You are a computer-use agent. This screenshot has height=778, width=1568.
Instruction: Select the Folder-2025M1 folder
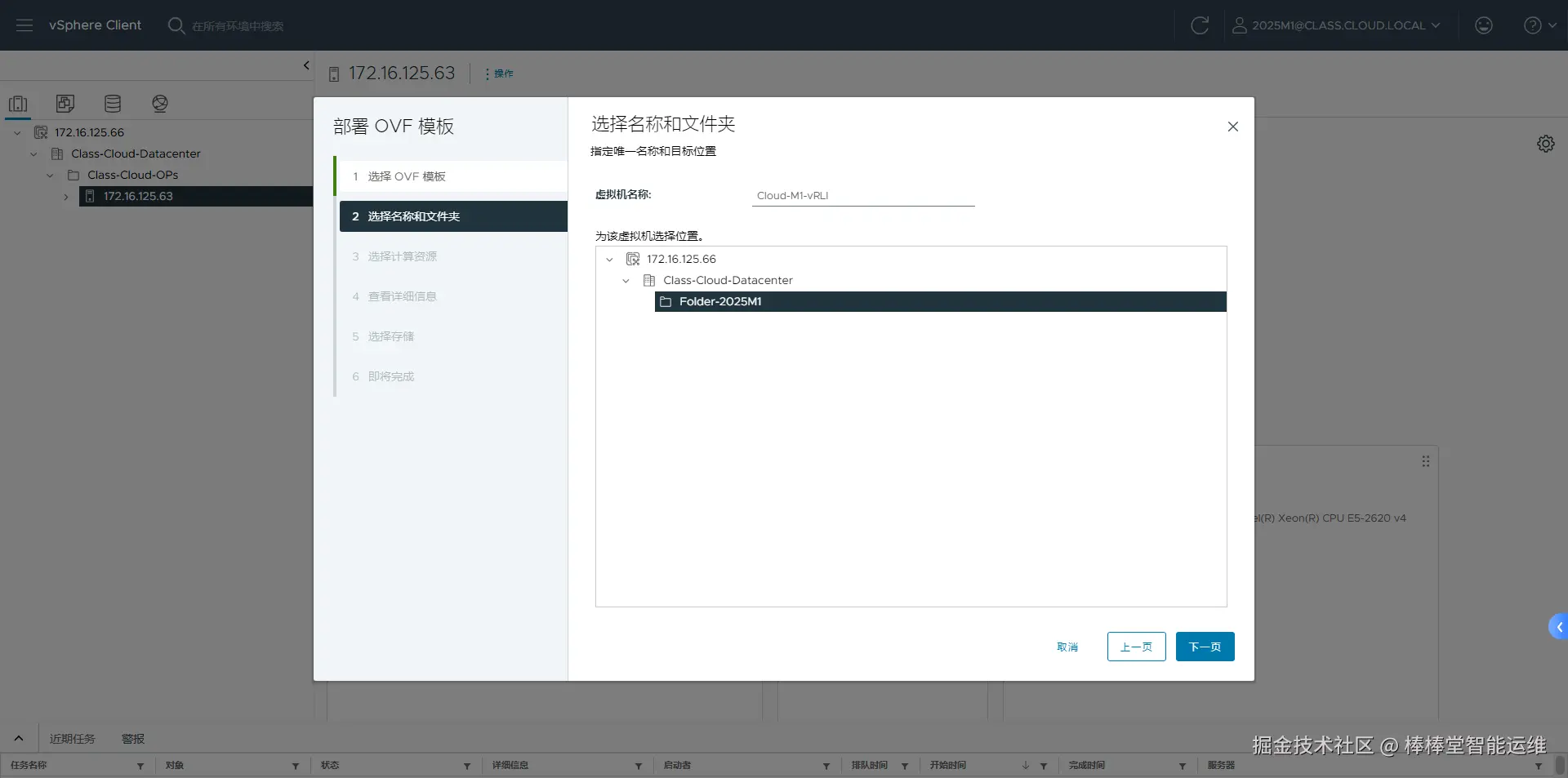tap(941, 301)
